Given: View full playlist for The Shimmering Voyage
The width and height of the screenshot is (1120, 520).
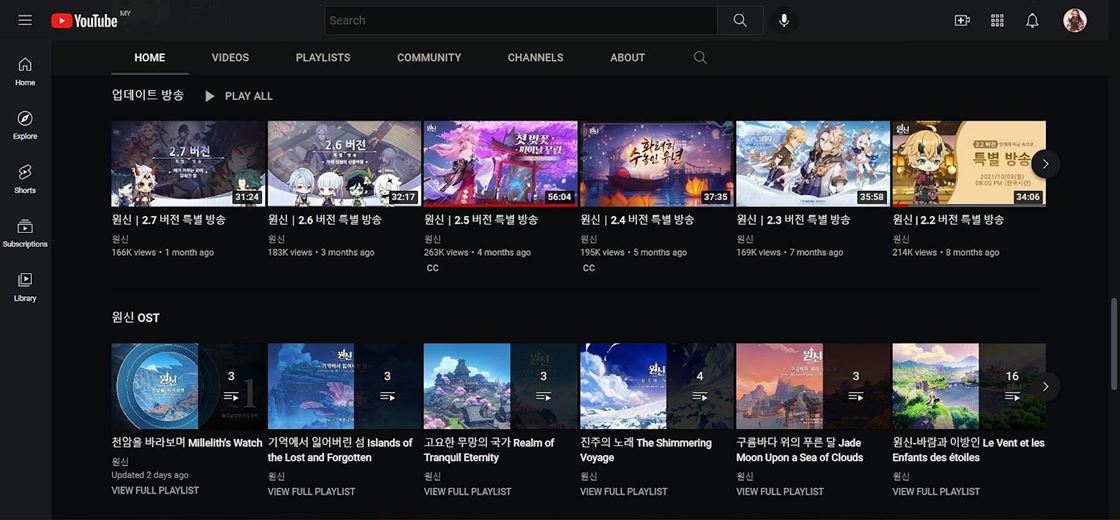Looking at the screenshot, I should tap(624, 491).
